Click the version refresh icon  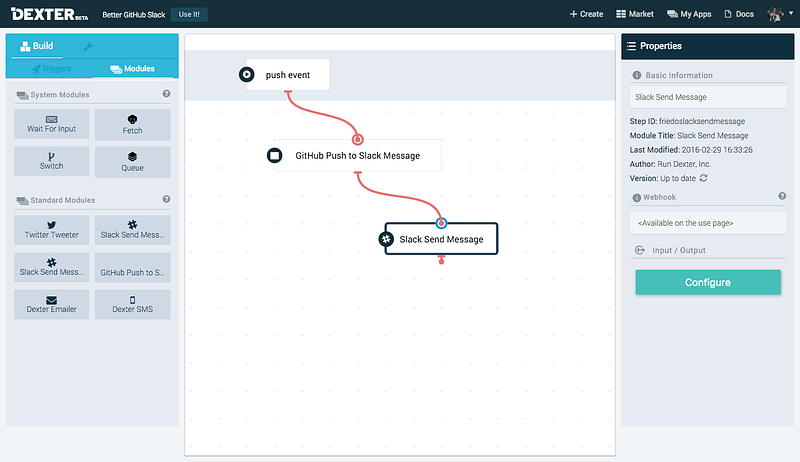click(x=704, y=178)
